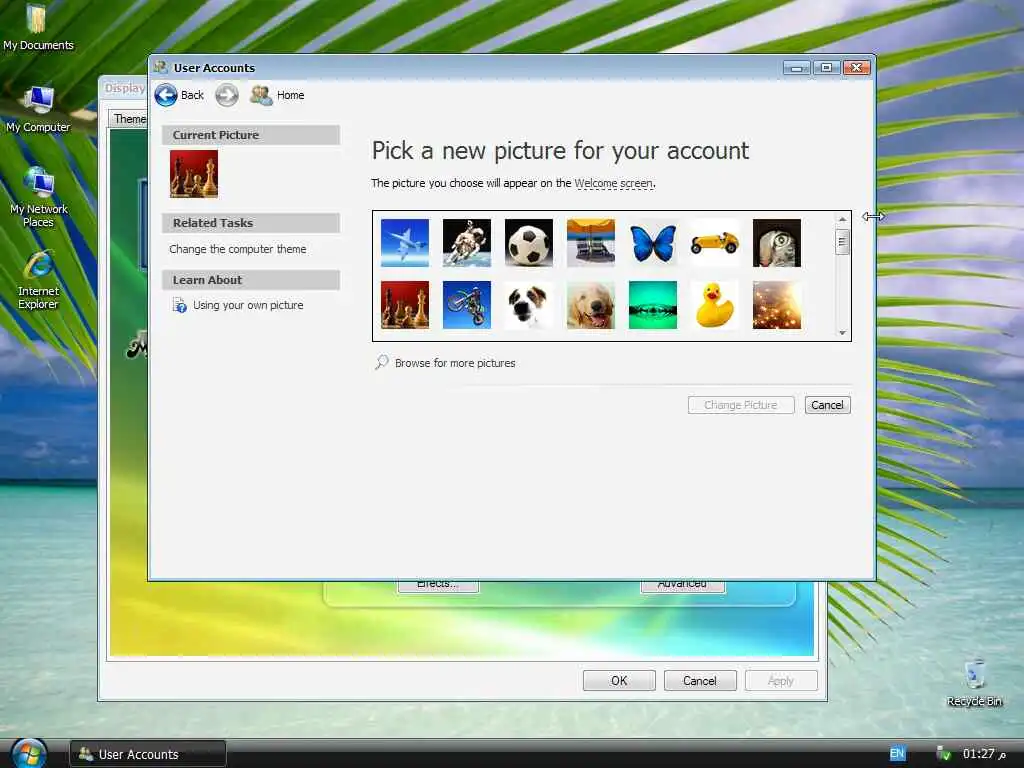Launch Internet Explorer desktop icon

[x=39, y=280]
